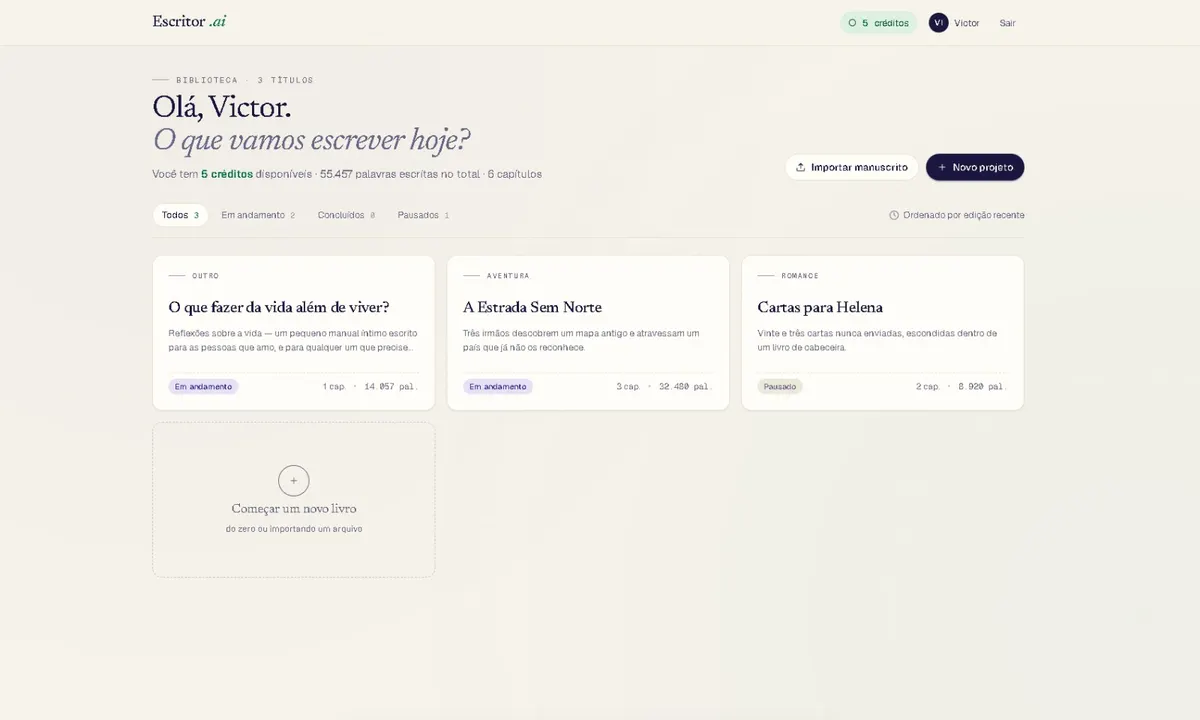Click description starting Vinte e três cartas

(877, 340)
